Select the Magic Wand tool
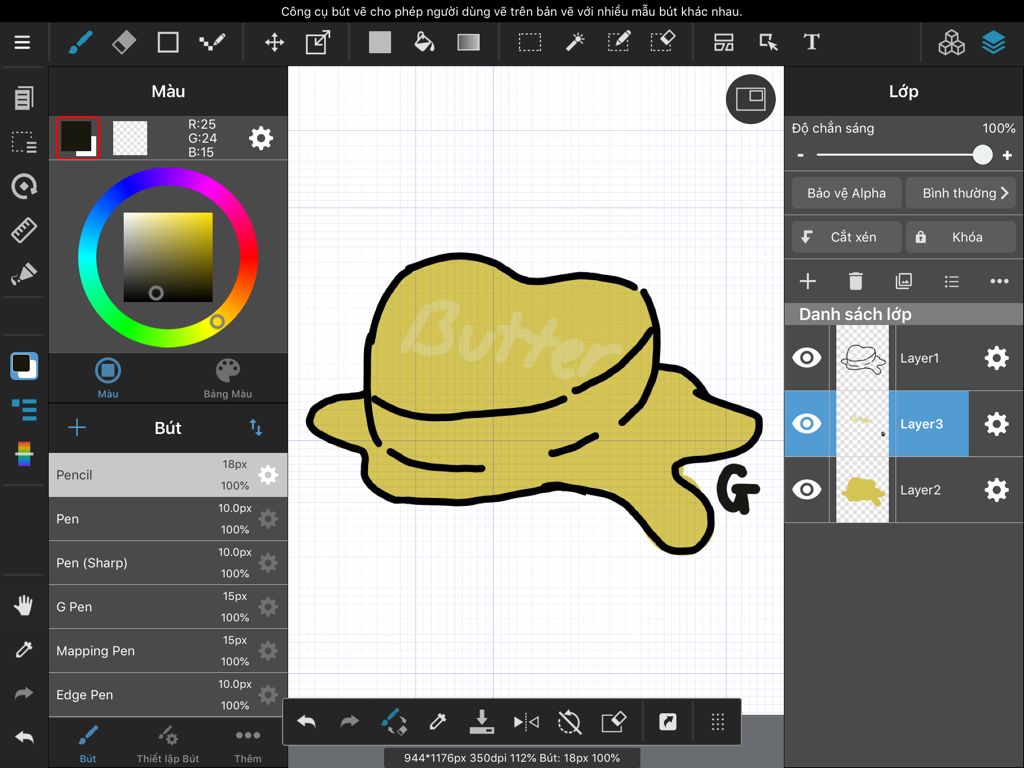The image size is (1024, 768). [x=575, y=42]
